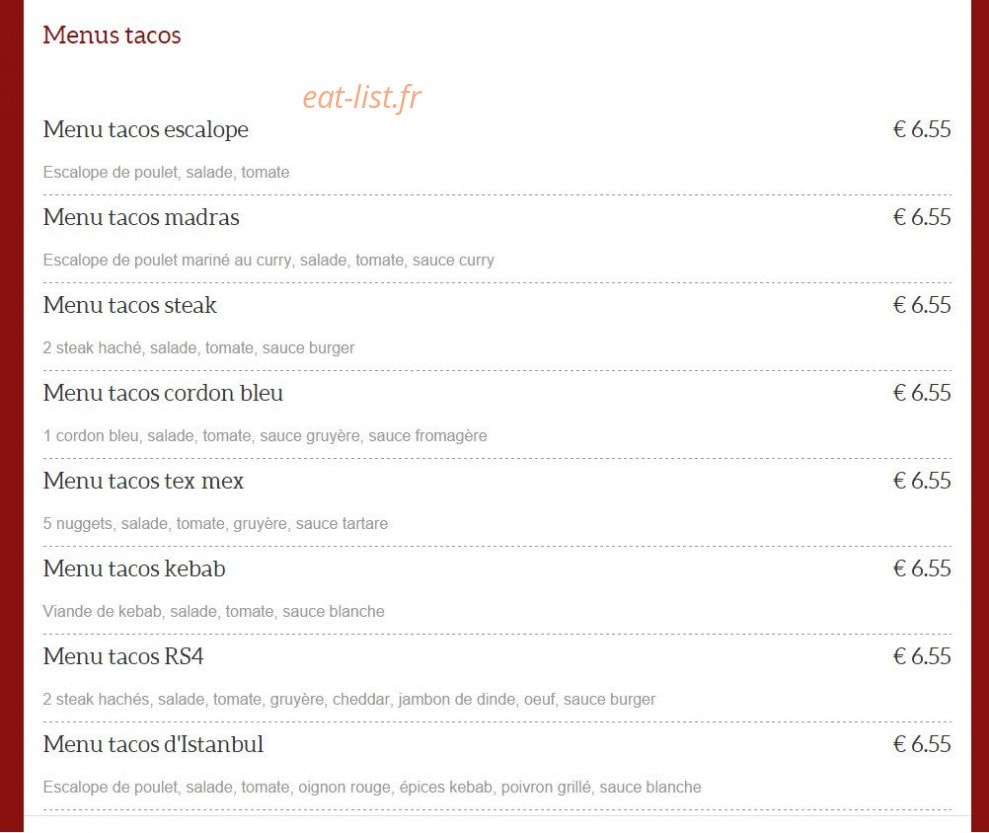Select the Menu tacos escalope item

tap(146, 129)
